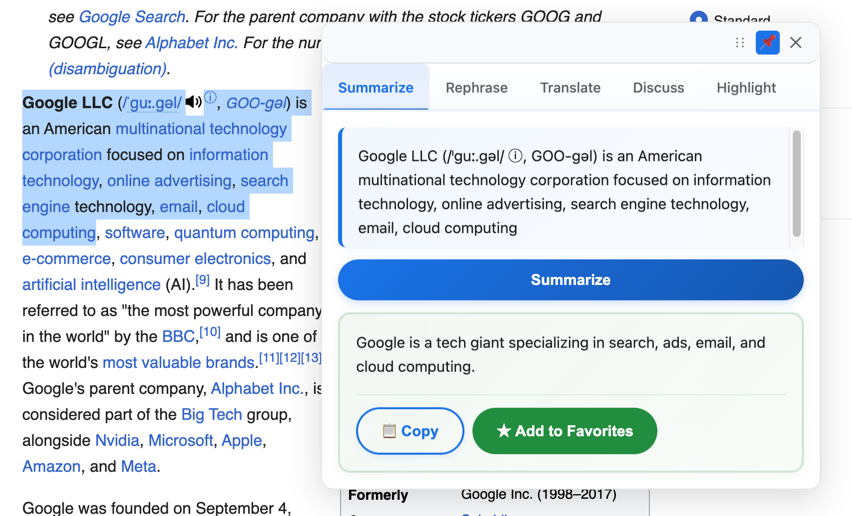Image resolution: width=852 pixels, height=516 pixels.
Task: Play the Google pronunciation speaker icon
Action: pyautogui.click(x=193, y=102)
